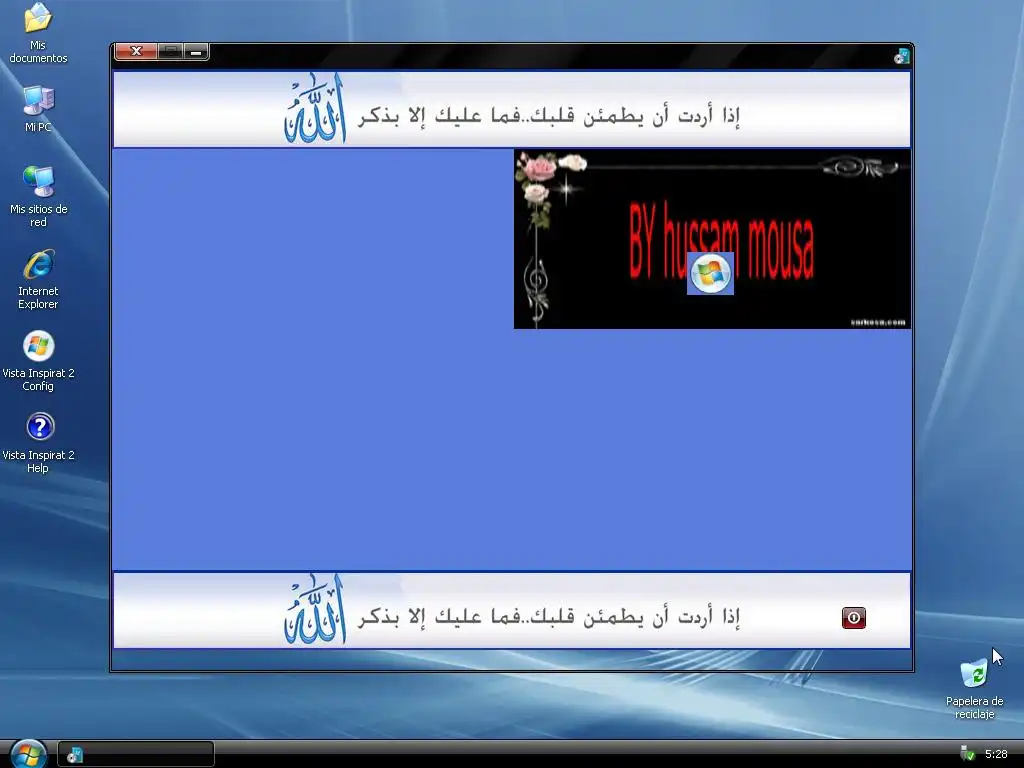
Task: Click the Allah calligraphy in top banner
Action: [315, 108]
